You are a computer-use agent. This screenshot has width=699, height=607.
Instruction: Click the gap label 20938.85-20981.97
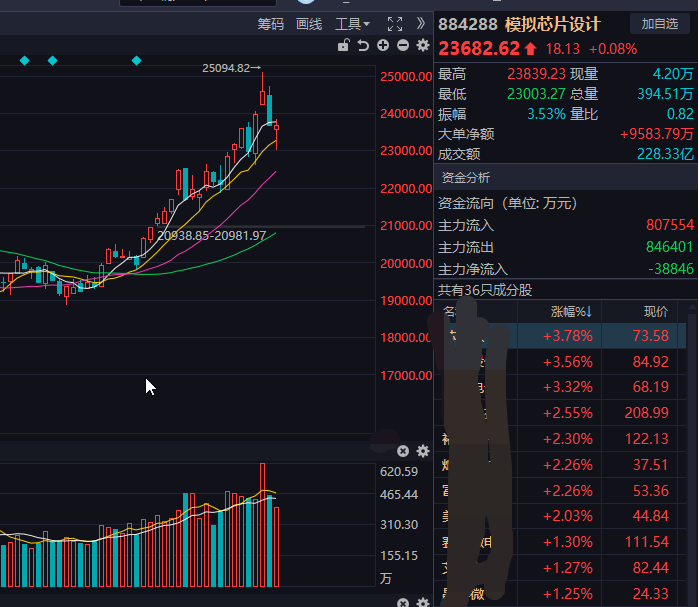click(x=212, y=235)
